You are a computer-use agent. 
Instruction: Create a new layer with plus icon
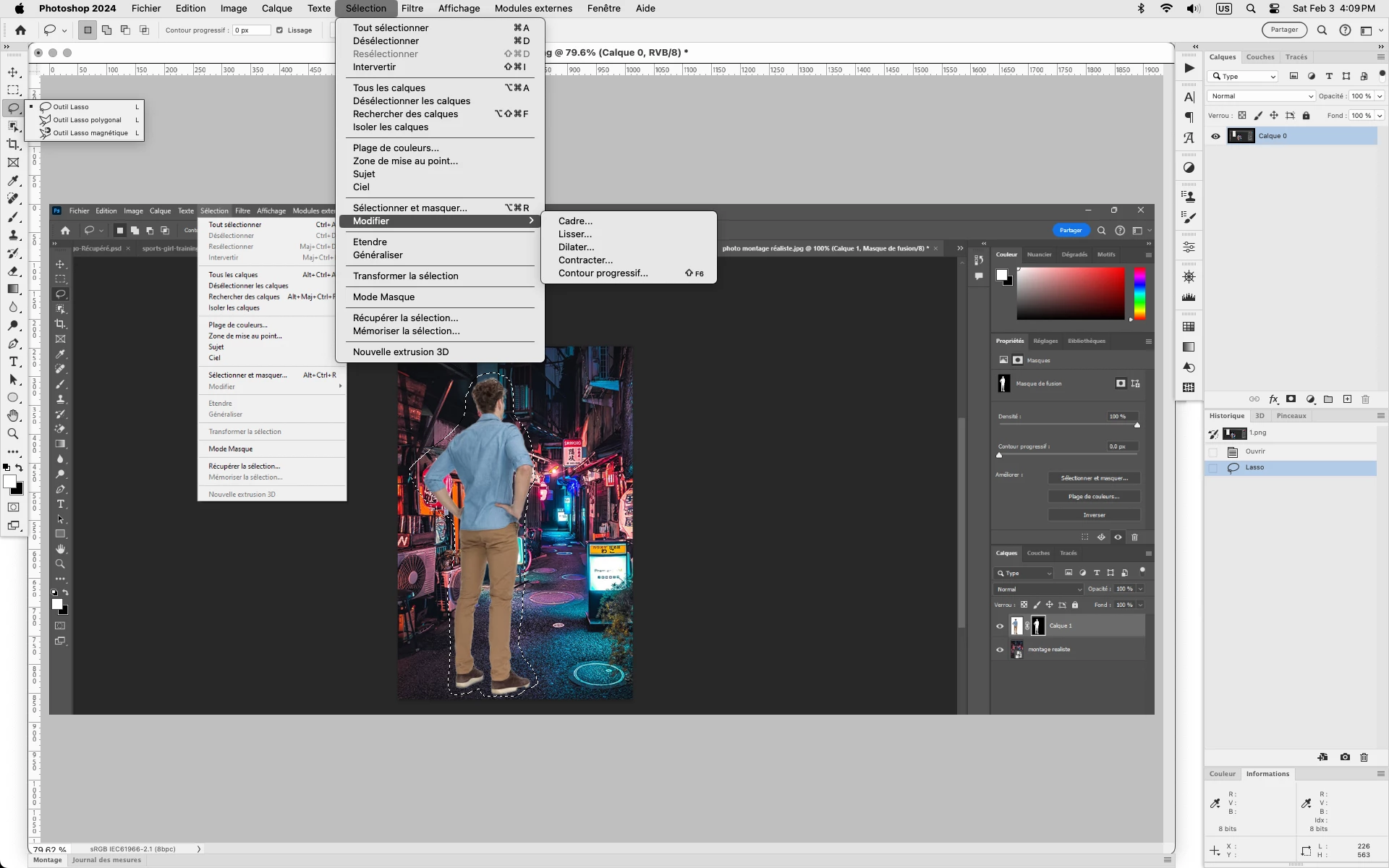(1347, 399)
